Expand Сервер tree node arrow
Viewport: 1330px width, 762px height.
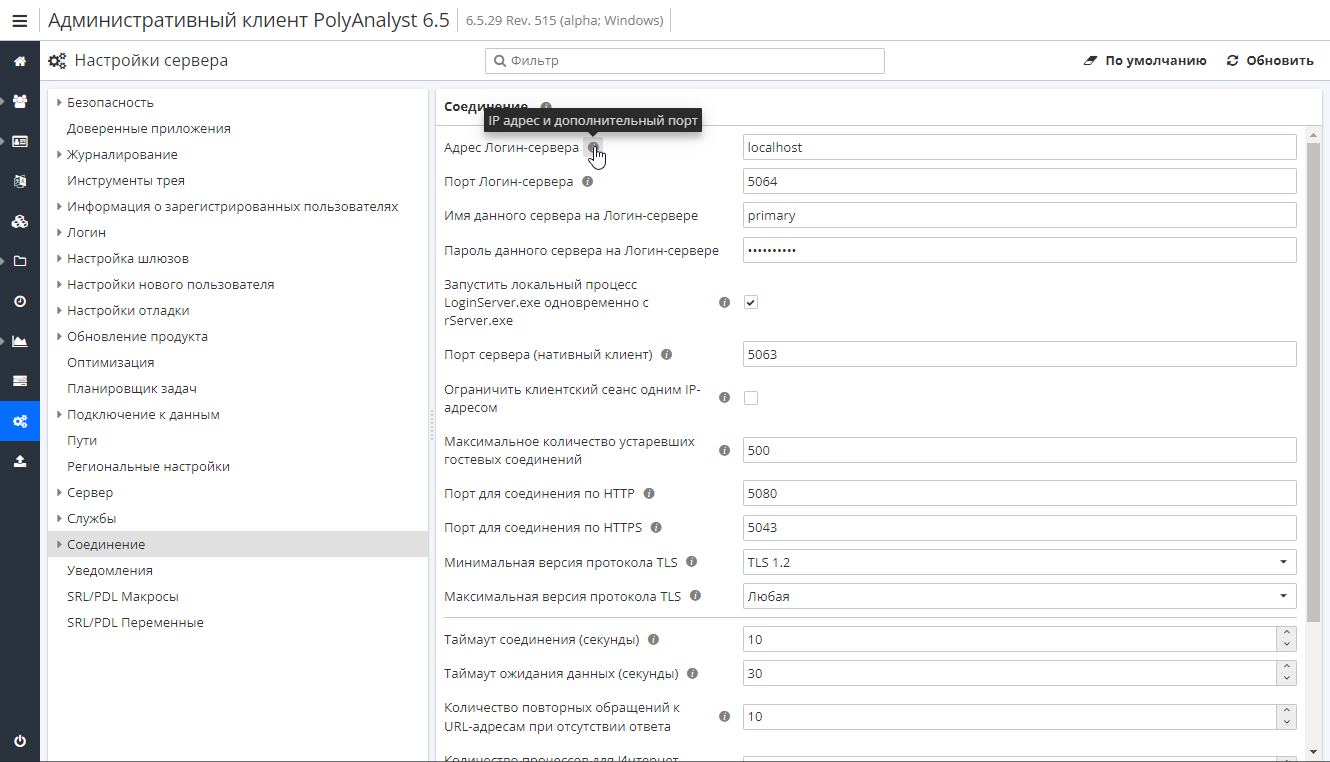[59, 492]
